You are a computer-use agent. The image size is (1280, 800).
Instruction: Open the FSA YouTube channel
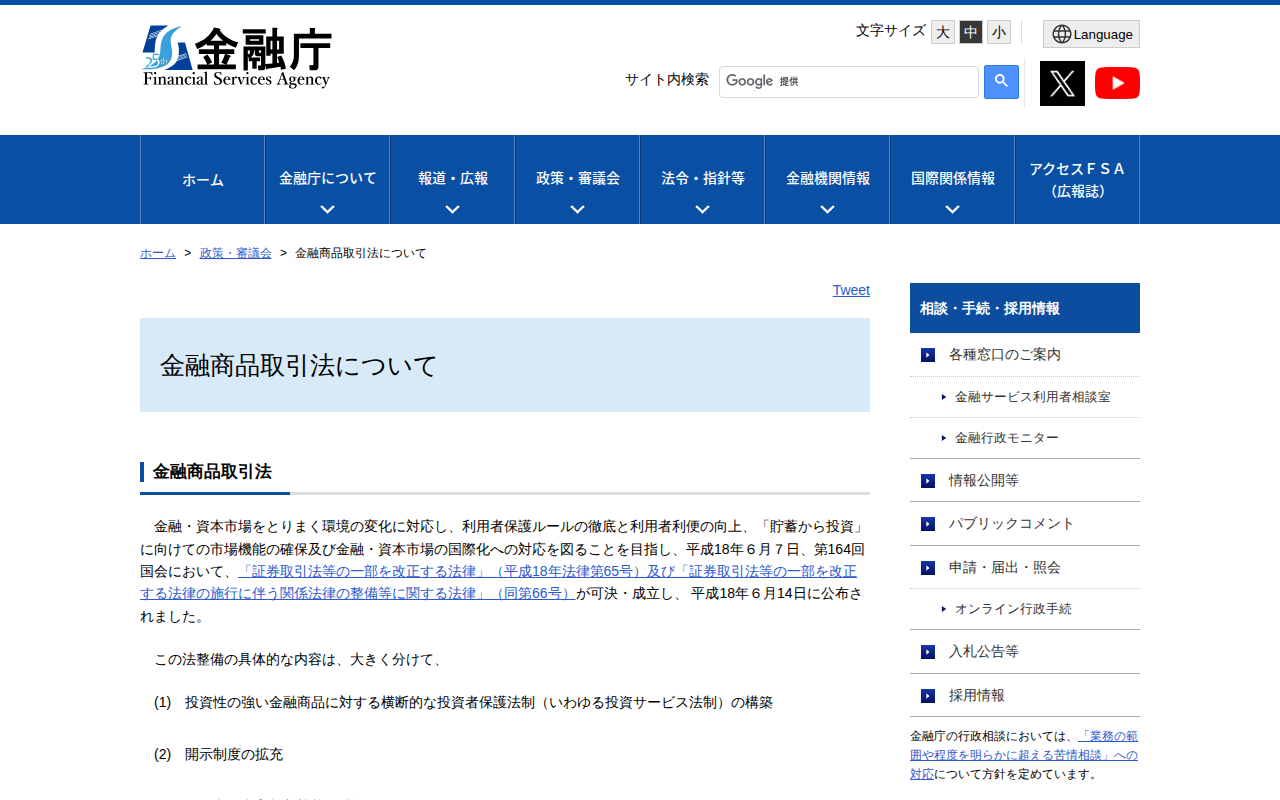[1117, 83]
